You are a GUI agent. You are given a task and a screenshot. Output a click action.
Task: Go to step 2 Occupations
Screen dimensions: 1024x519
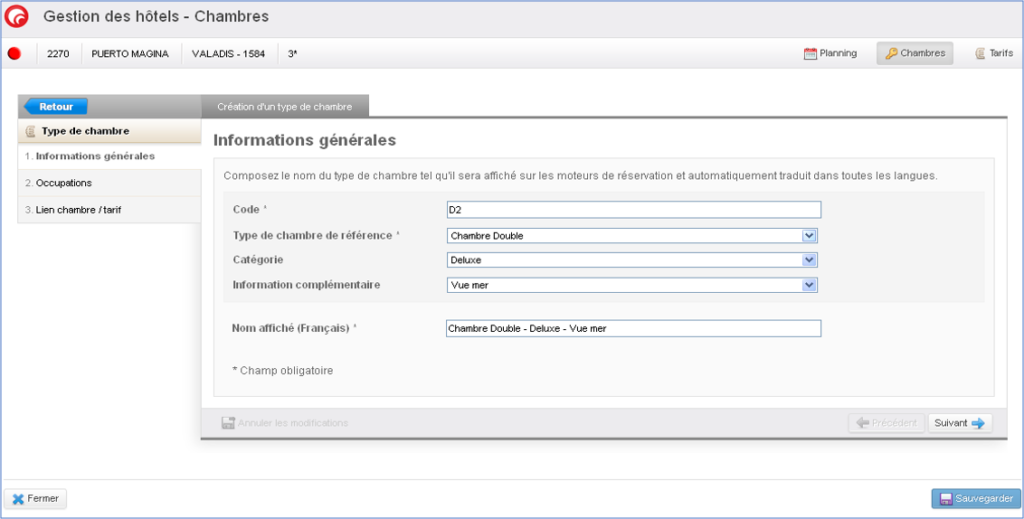[x=59, y=183]
